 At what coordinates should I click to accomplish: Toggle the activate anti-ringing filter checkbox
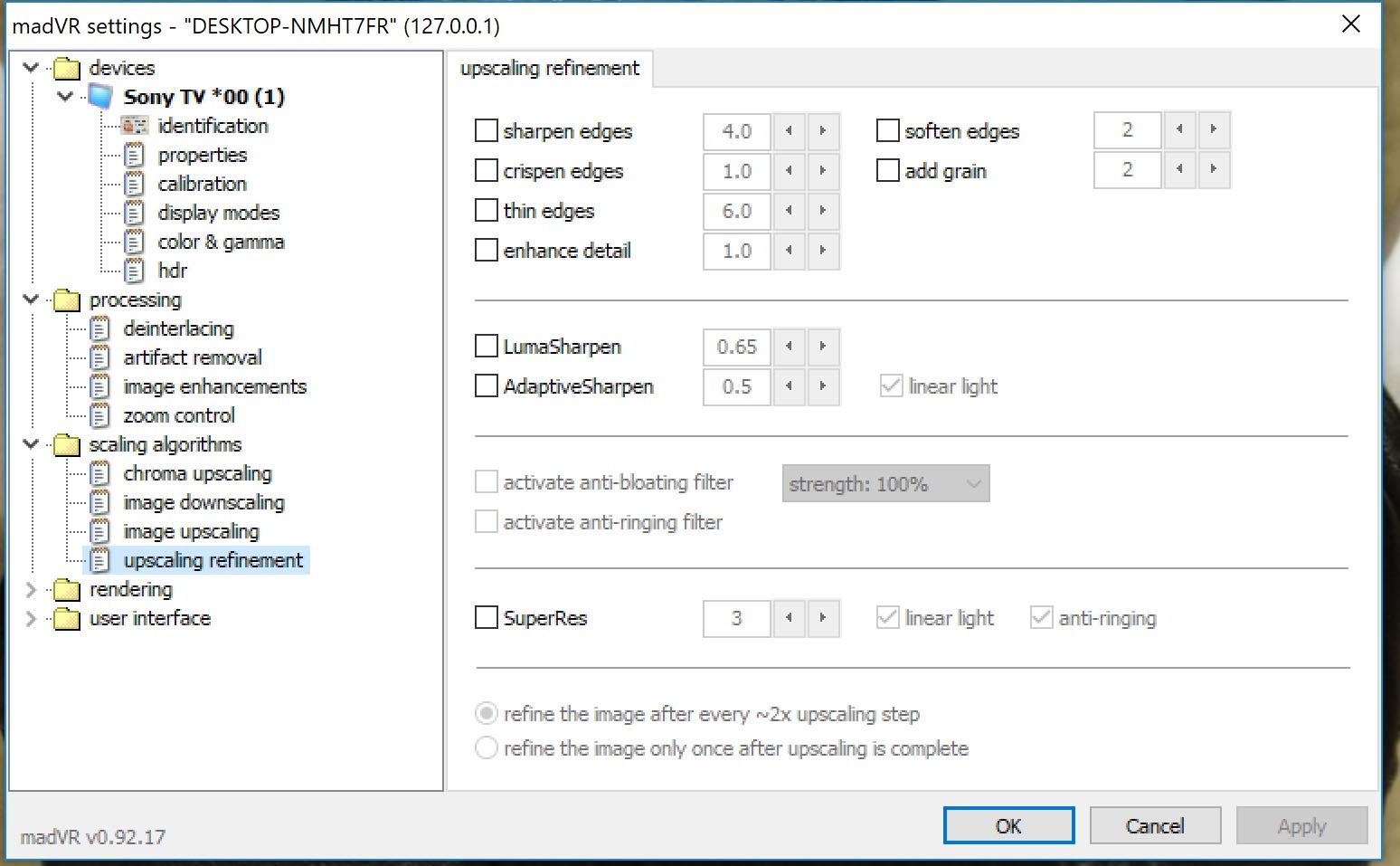click(x=487, y=521)
